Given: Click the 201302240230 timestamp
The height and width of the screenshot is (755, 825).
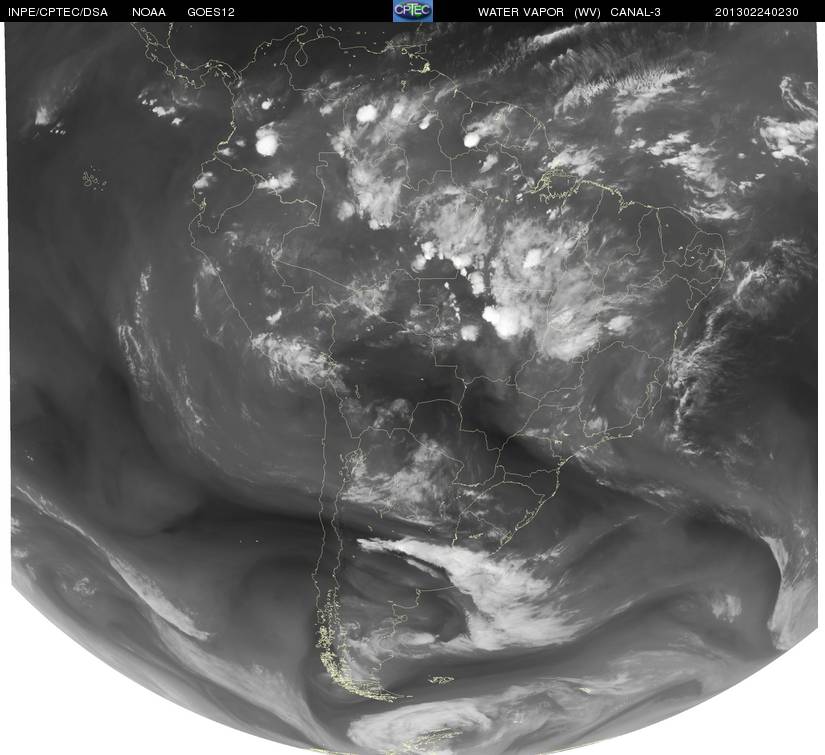Looking at the screenshot, I should 757,12.
